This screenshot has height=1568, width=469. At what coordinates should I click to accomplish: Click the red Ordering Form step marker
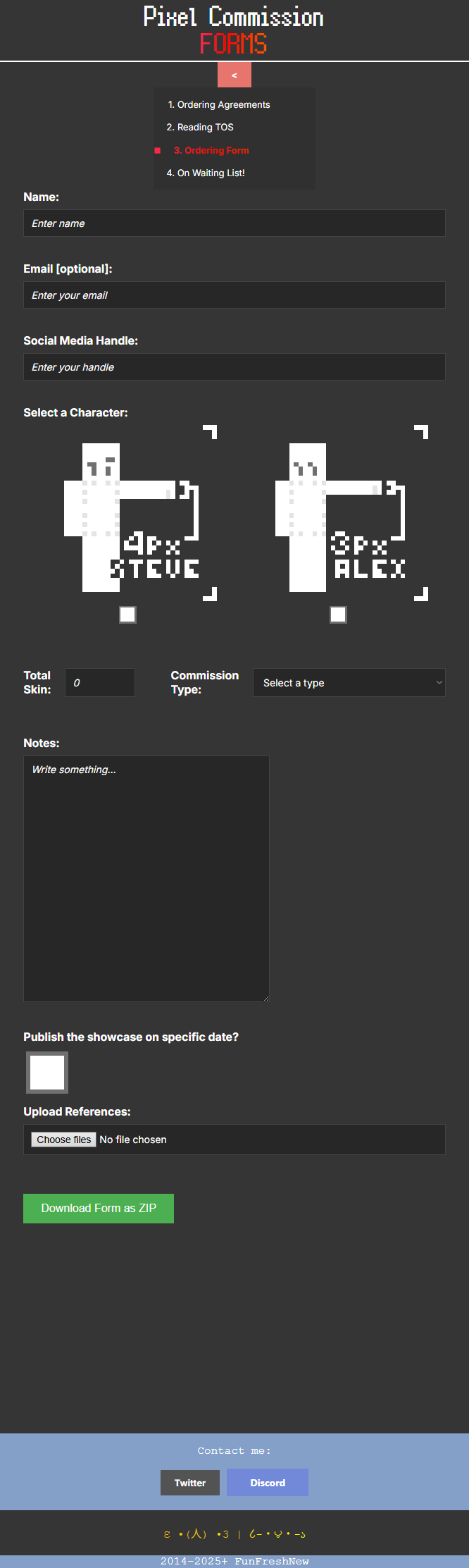(x=158, y=150)
